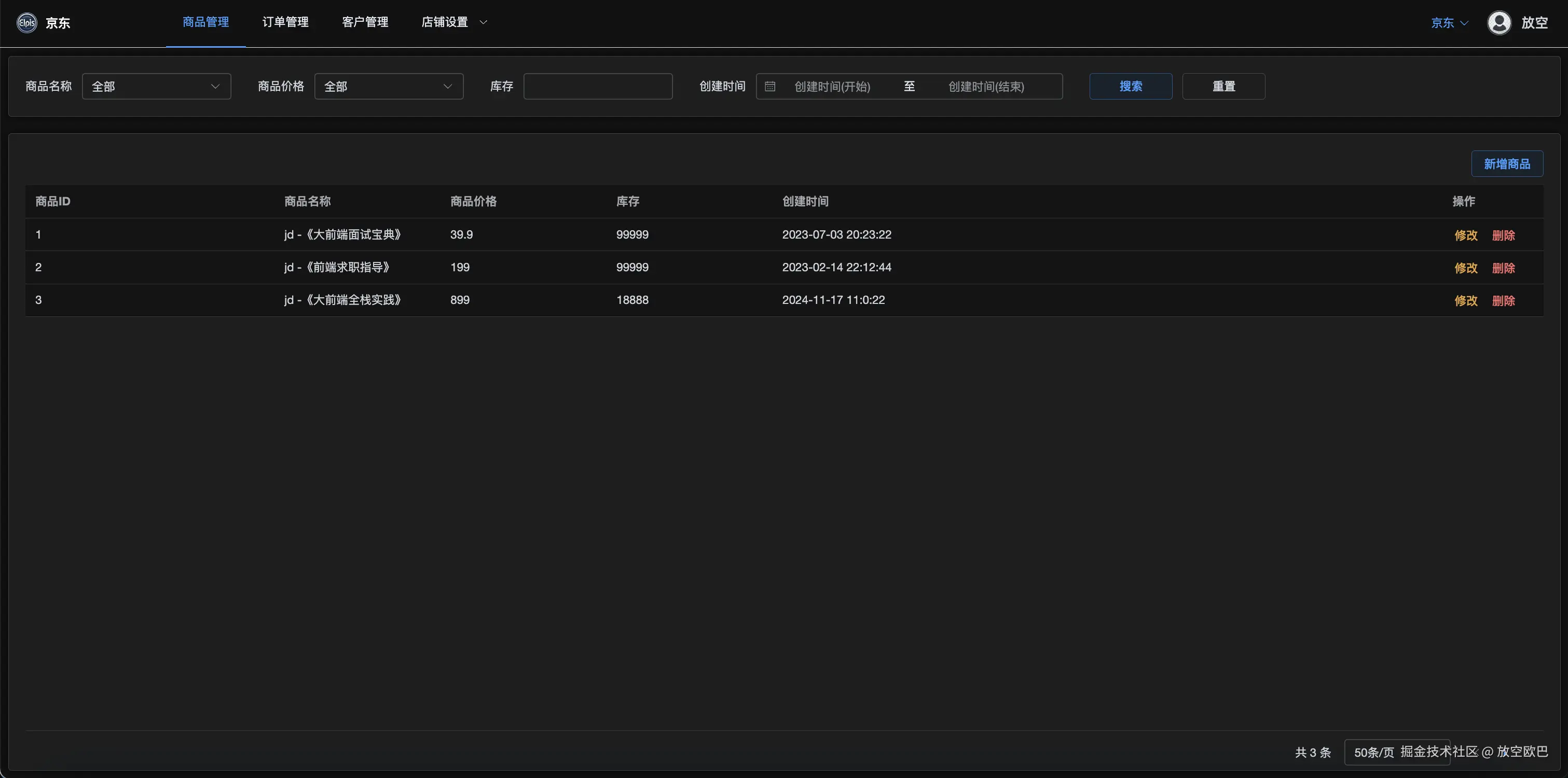The width and height of the screenshot is (1568, 778).
Task: Click the user avatar icon
Action: 1498,23
